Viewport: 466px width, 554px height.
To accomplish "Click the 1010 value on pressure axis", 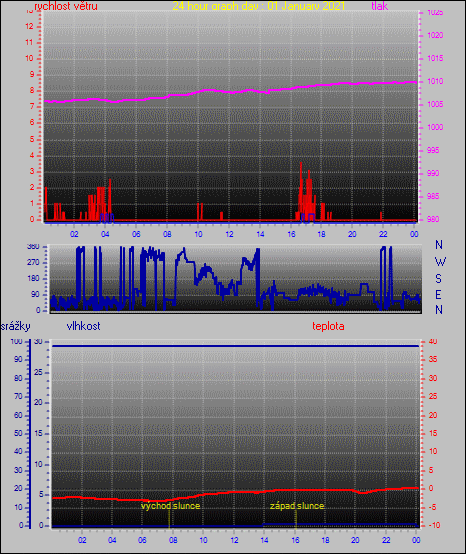I will [x=435, y=81].
